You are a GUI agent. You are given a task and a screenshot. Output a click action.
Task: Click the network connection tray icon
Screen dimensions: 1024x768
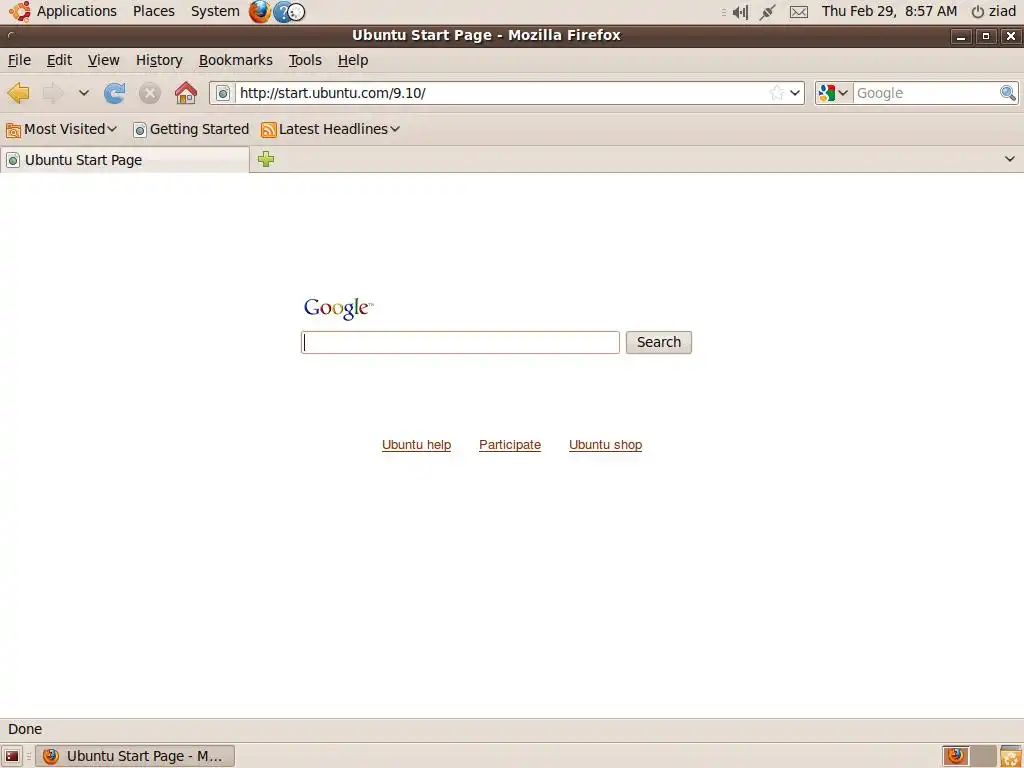click(x=768, y=12)
